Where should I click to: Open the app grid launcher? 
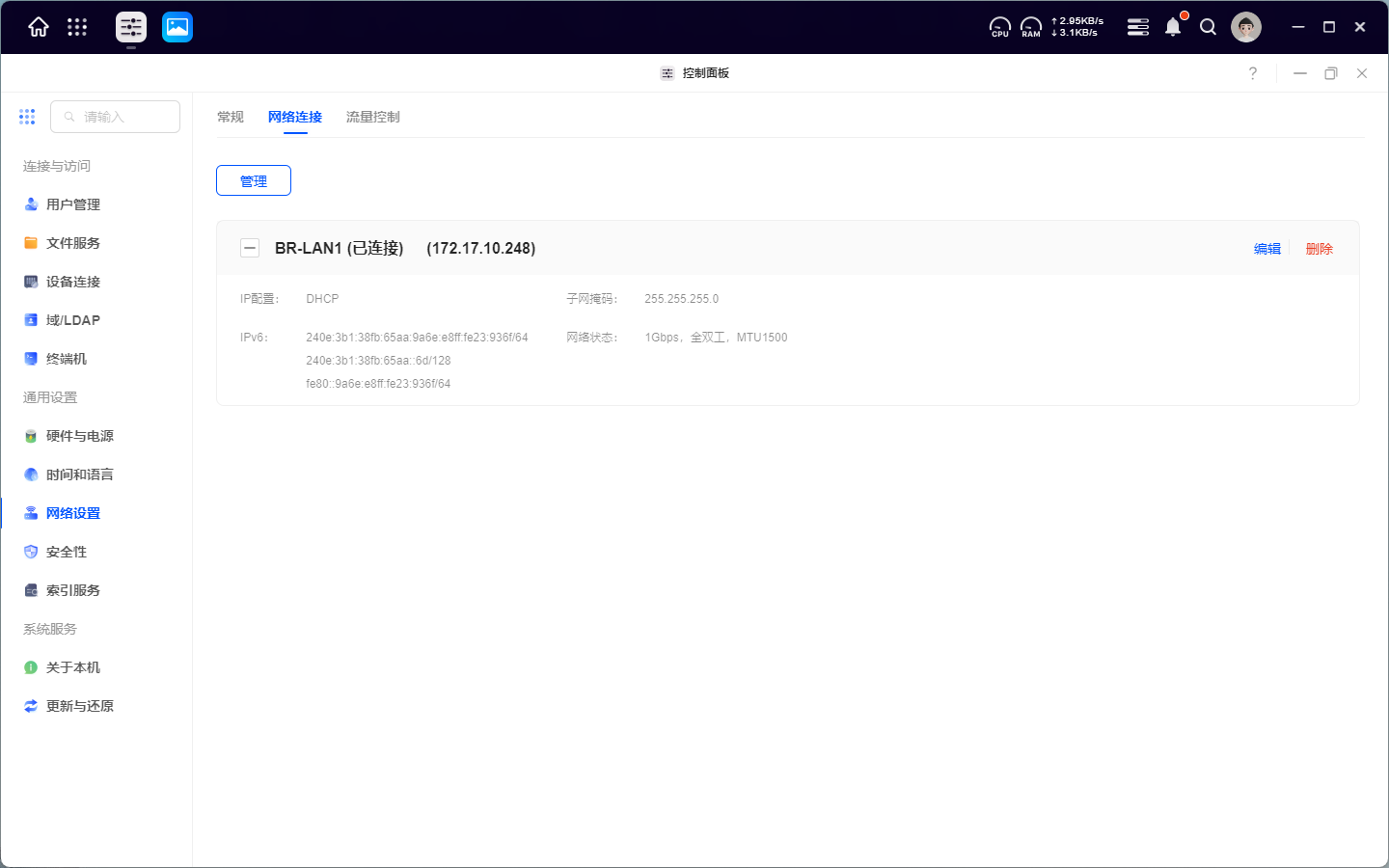click(77, 27)
